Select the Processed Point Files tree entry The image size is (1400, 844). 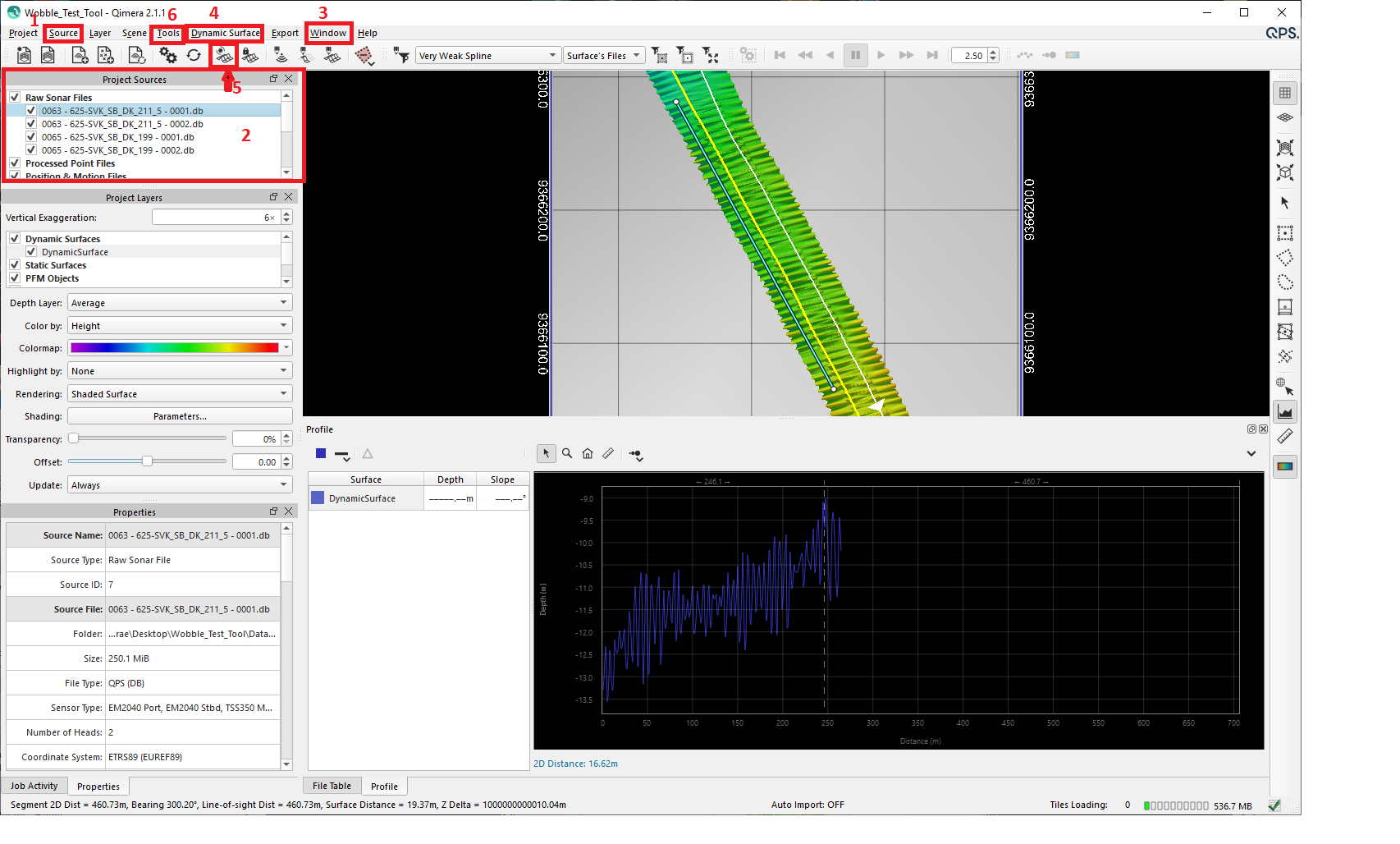tap(71, 163)
